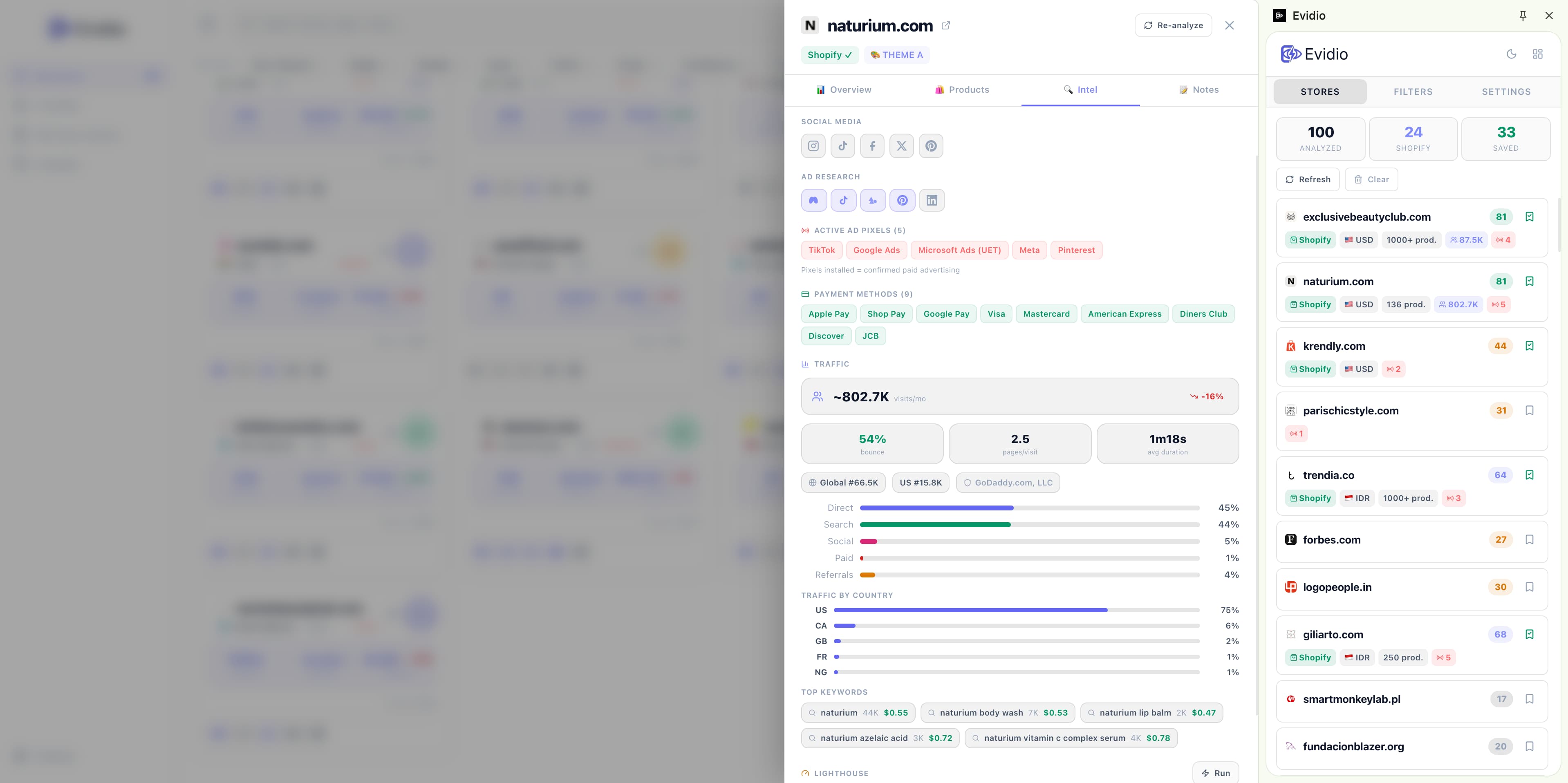Switch to the Products tab
Viewport: 1568px width, 783px height.
(x=962, y=90)
